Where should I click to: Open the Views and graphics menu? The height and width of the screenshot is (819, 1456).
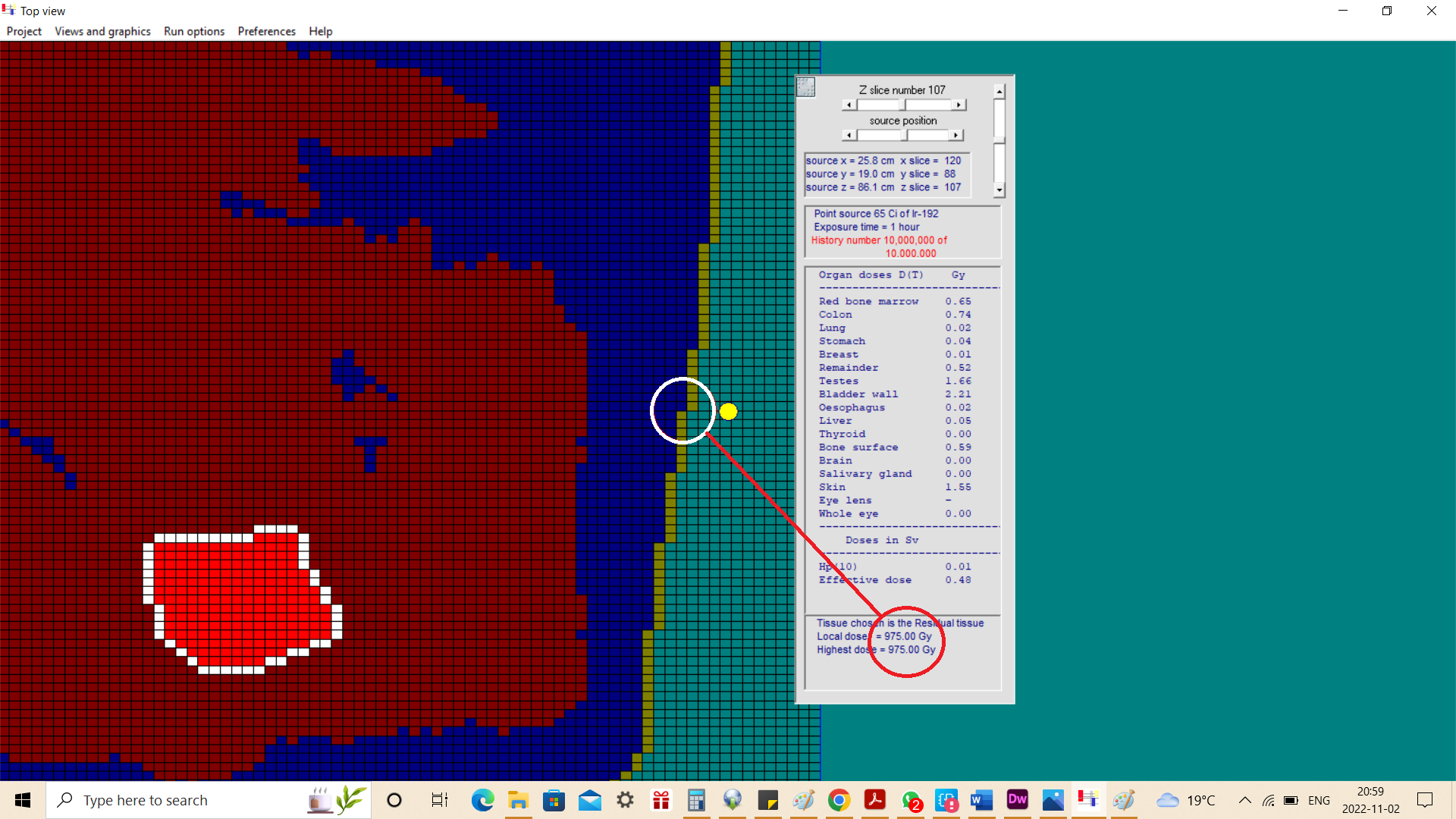pyautogui.click(x=102, y=31)
